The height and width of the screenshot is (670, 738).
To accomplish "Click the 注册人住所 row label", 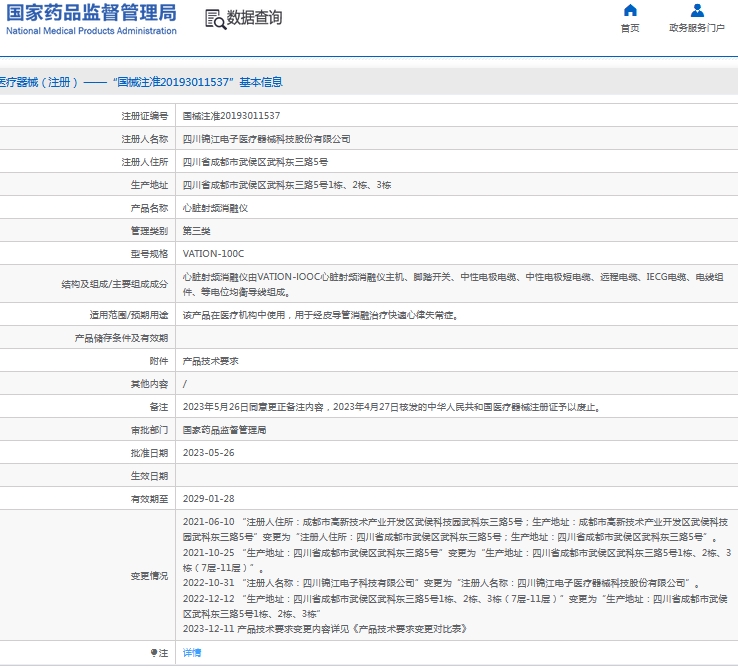I will coord(144,162).
